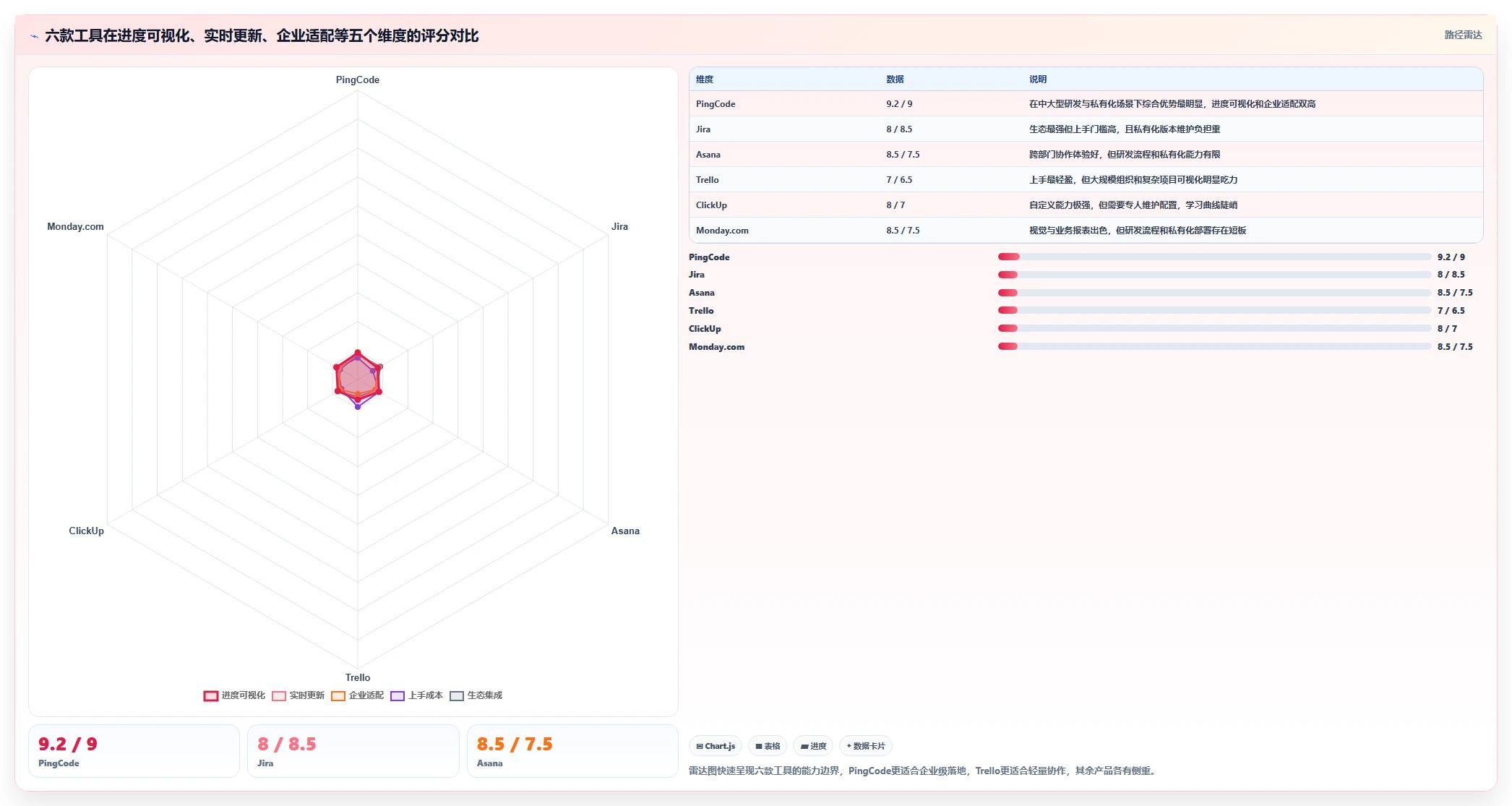This screenshot has width=1512, height=806.
Task: Click the PingCode label in the progress list
Action: (x=709, y=257)
